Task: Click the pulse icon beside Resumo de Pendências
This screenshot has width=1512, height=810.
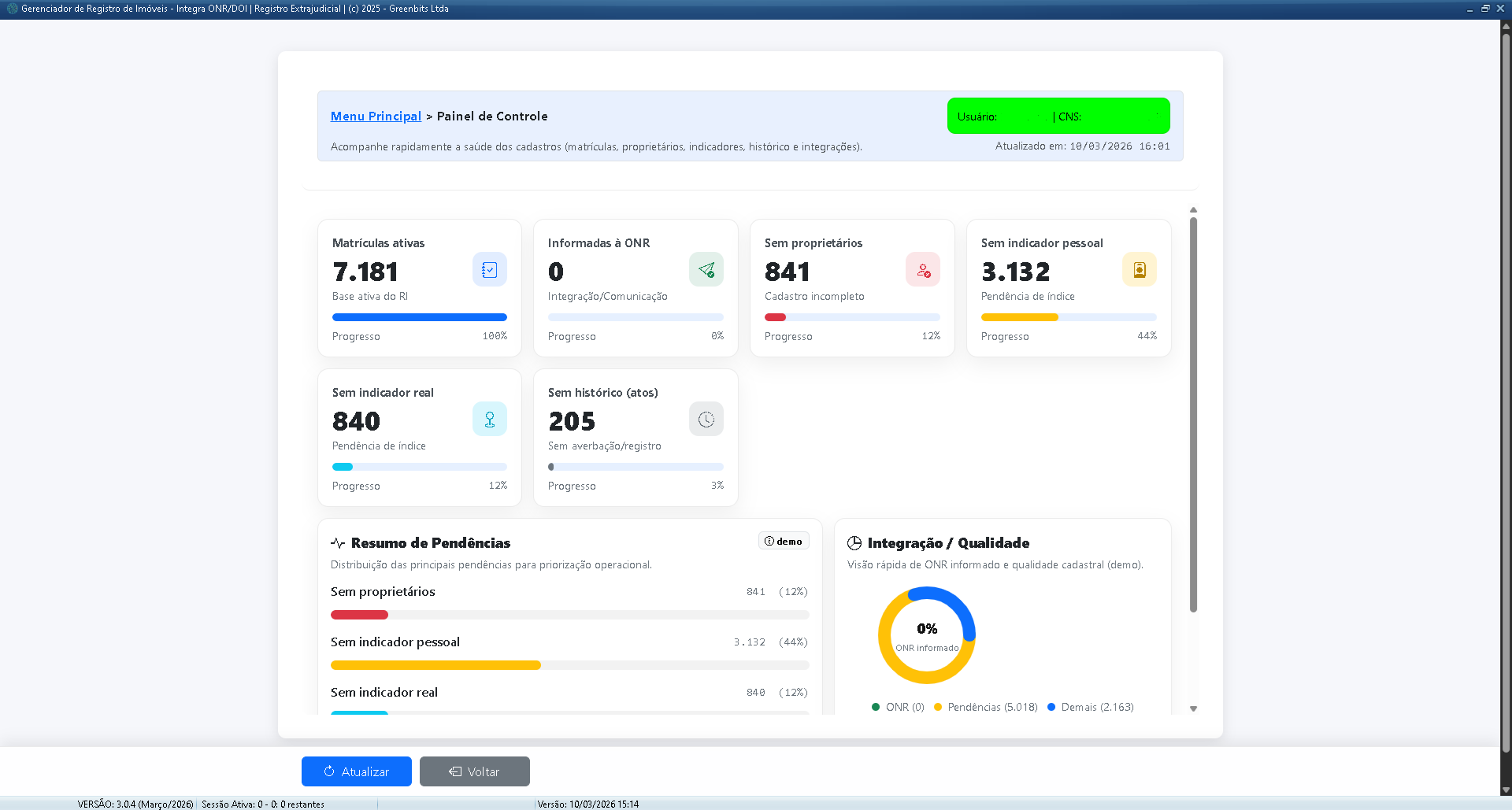Action: click(338, 543)
